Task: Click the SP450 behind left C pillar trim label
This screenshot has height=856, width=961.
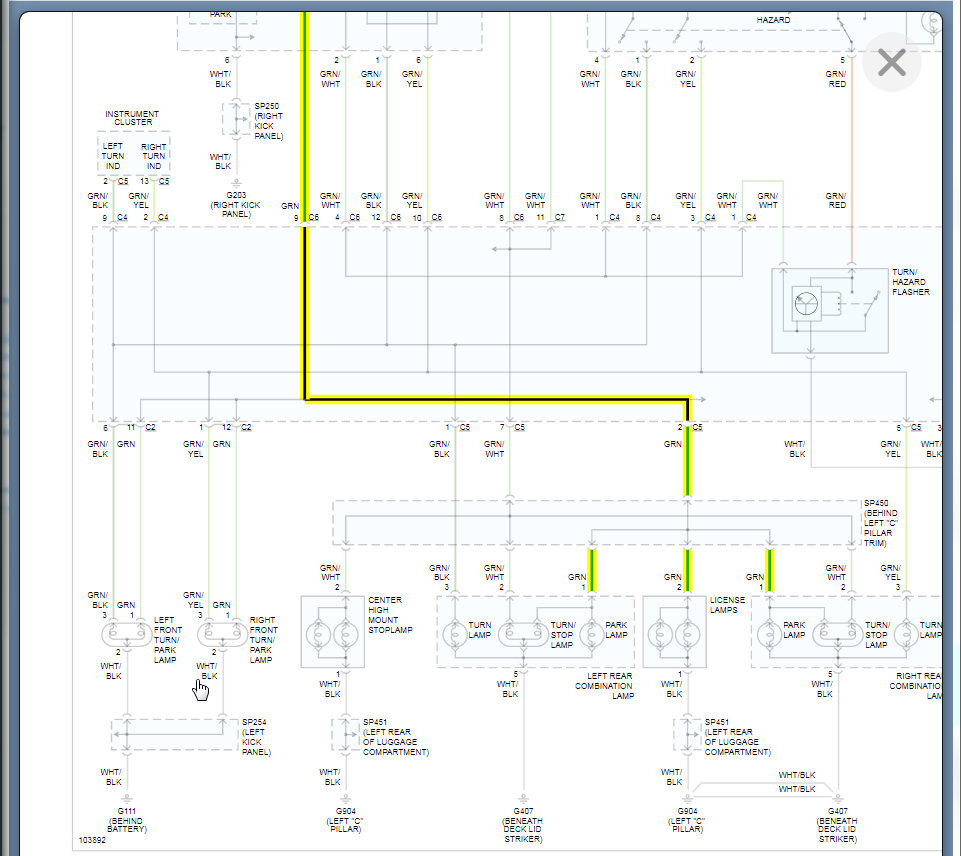Action: pyautogui.click(x=881, y=523)
